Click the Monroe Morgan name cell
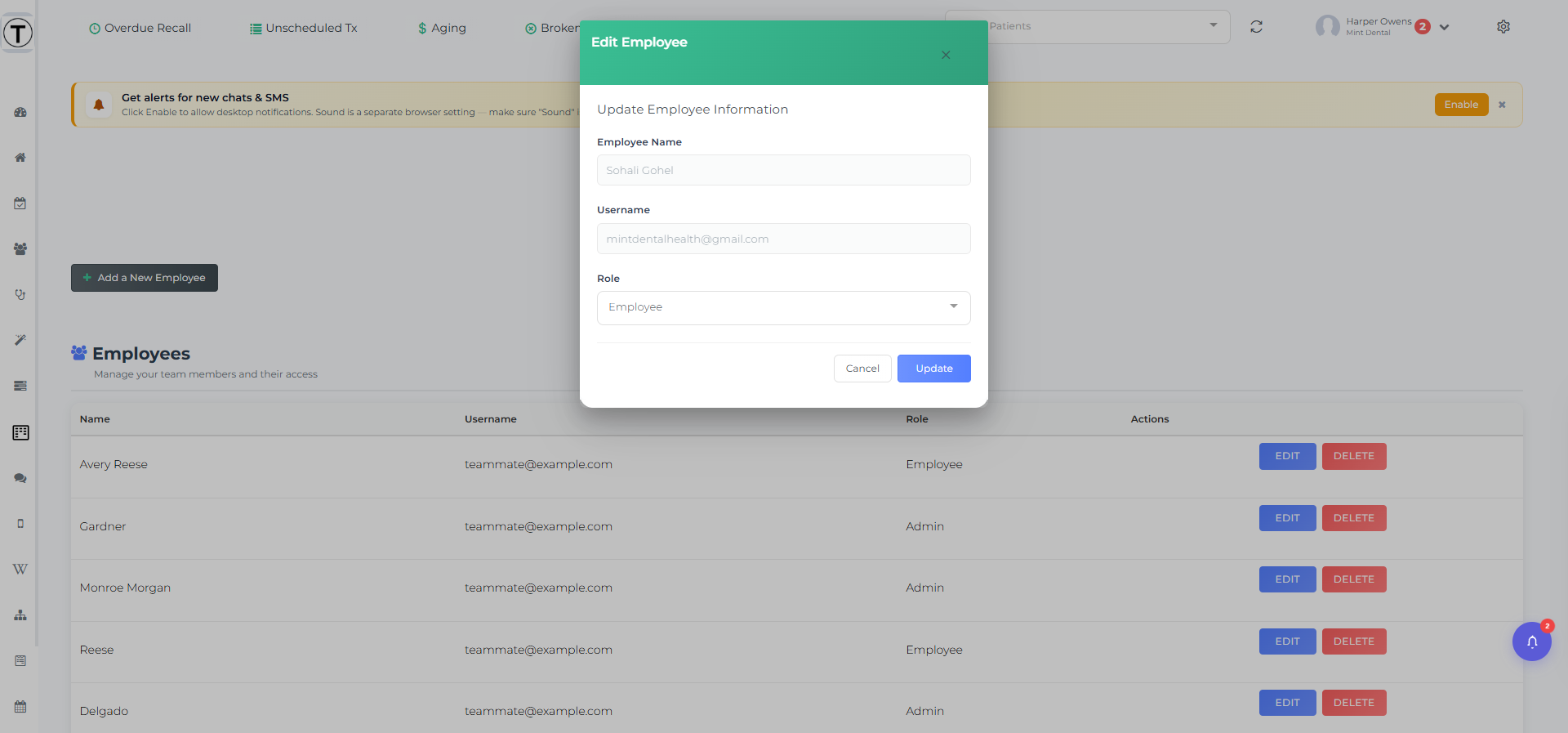Screen dimensions: 1568x733 pos(125,588)
